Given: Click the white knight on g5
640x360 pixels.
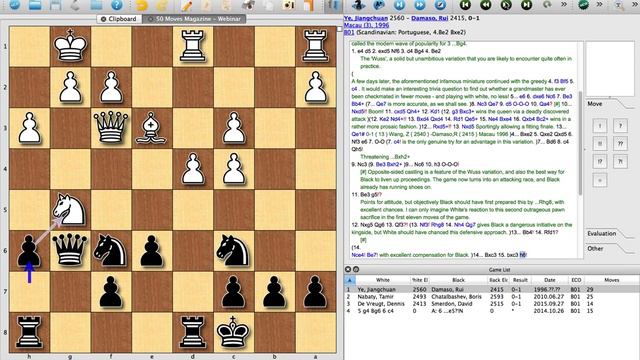Looking at the screenshot, I should coord(69,209).
